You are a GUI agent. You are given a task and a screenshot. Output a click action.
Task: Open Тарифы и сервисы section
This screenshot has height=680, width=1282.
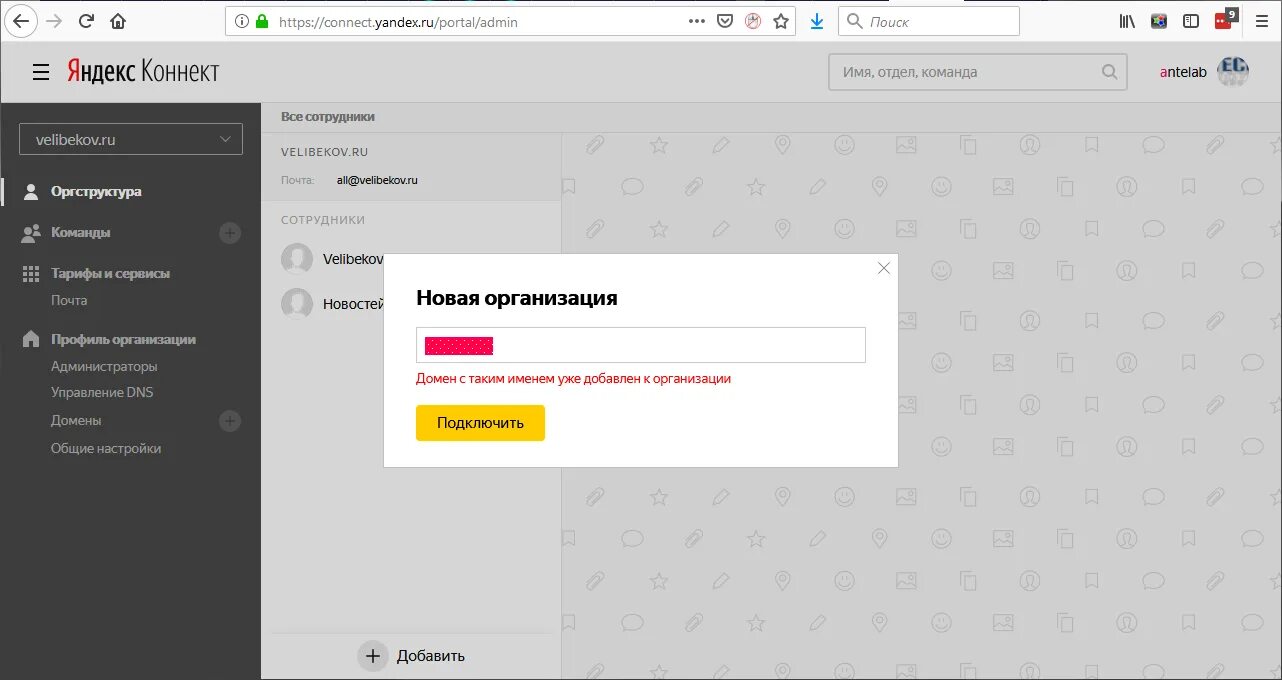tap(111, 273)
